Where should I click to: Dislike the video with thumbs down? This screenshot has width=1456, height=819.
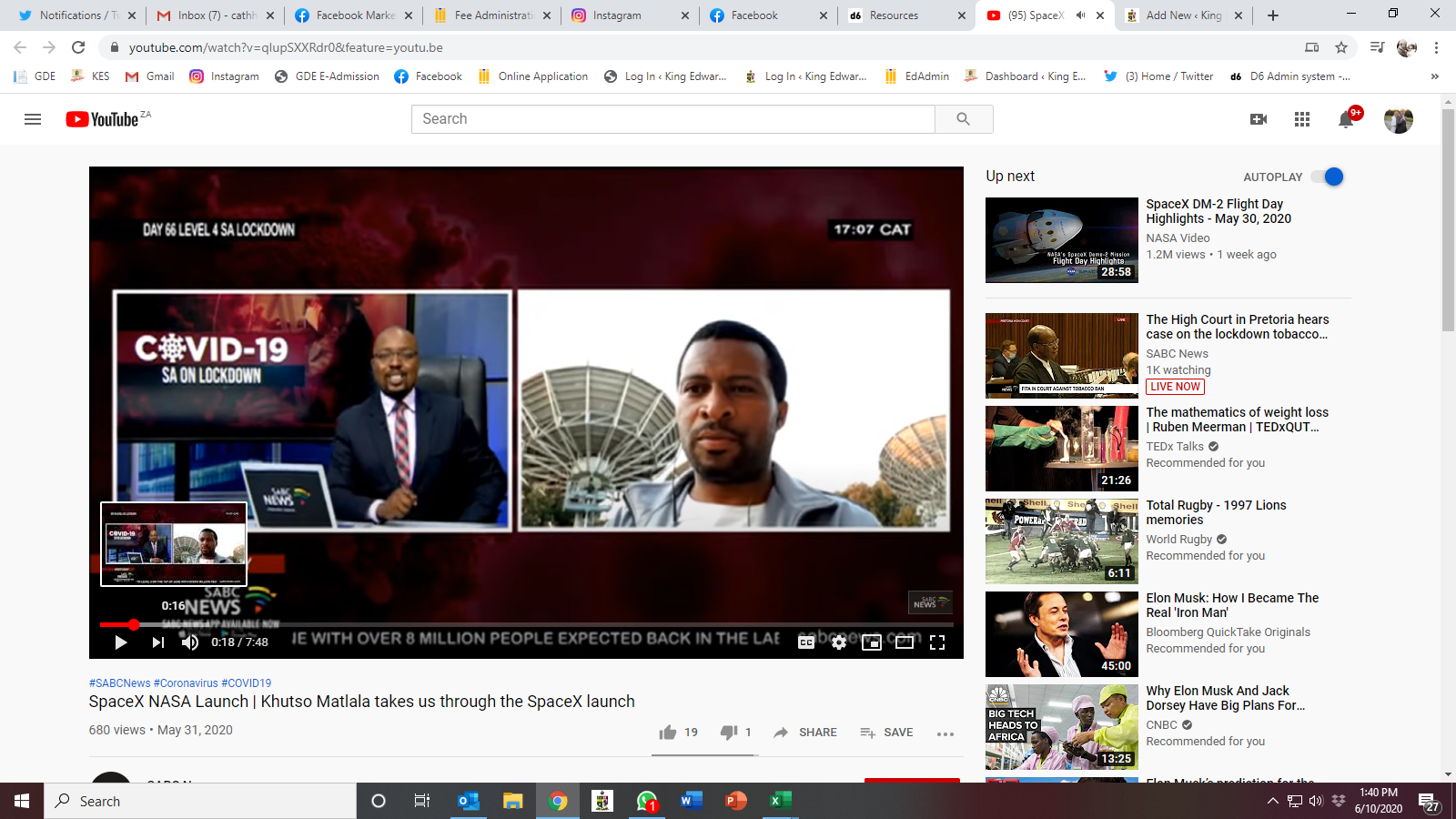coord(729,733)
